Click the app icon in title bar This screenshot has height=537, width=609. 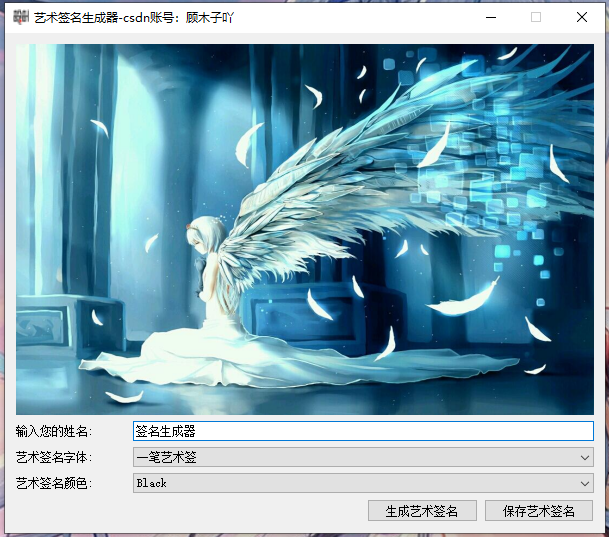tap(21, 17)
